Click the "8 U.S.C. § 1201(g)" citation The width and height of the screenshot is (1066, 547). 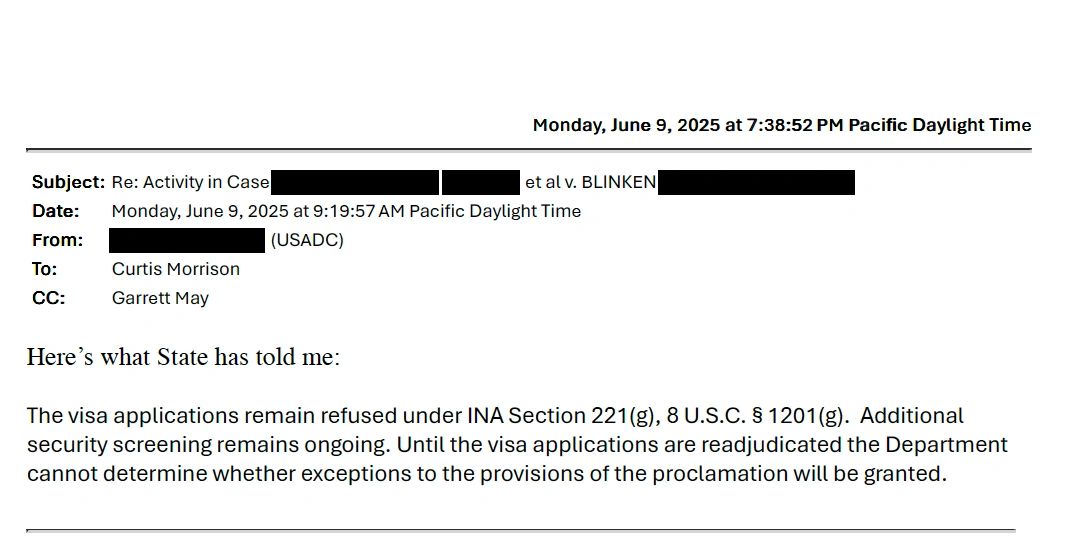752,416
